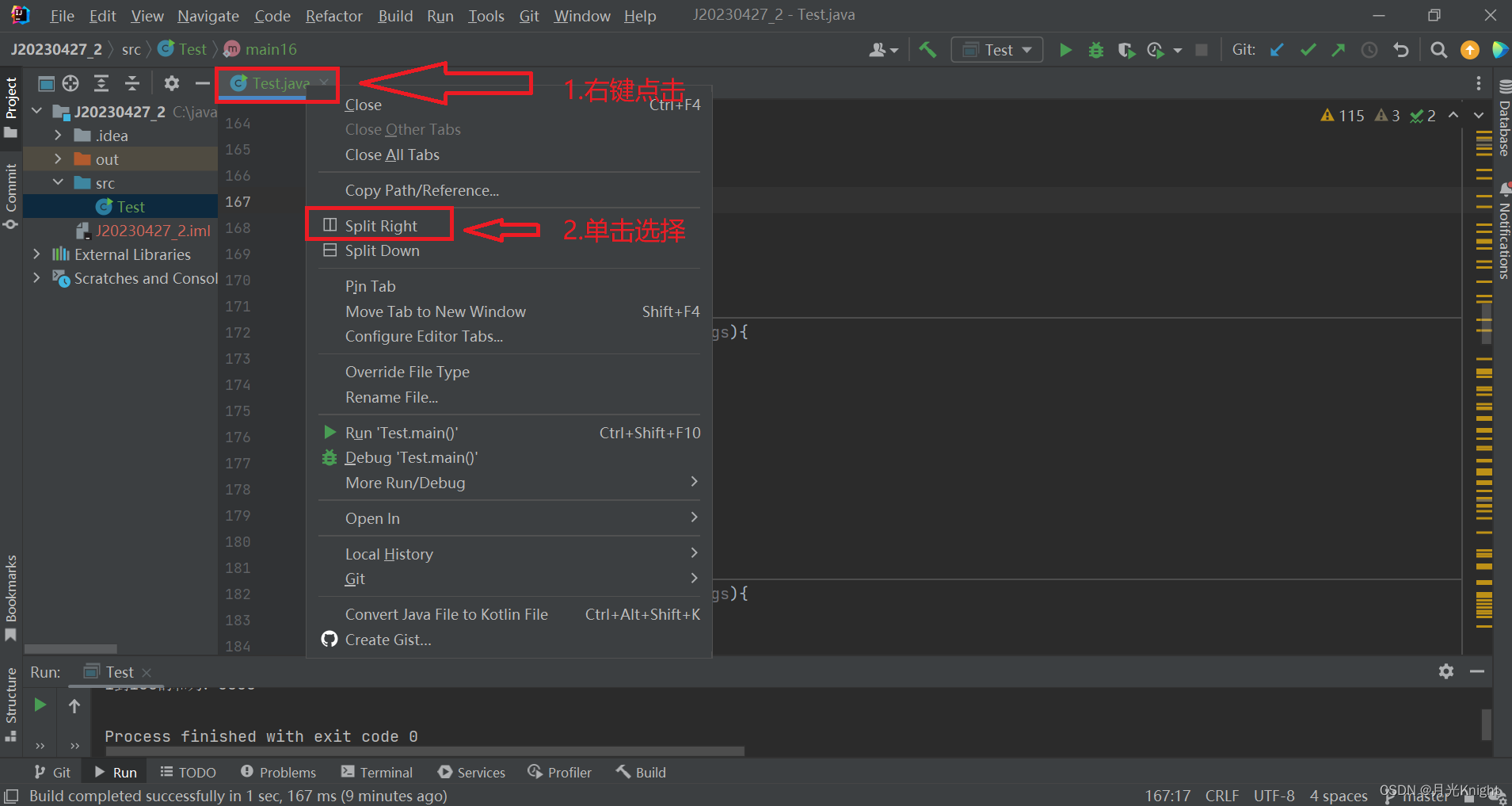1512x806 pixels.
Task: Expand the .idea folder
Action: pos(58,136)
